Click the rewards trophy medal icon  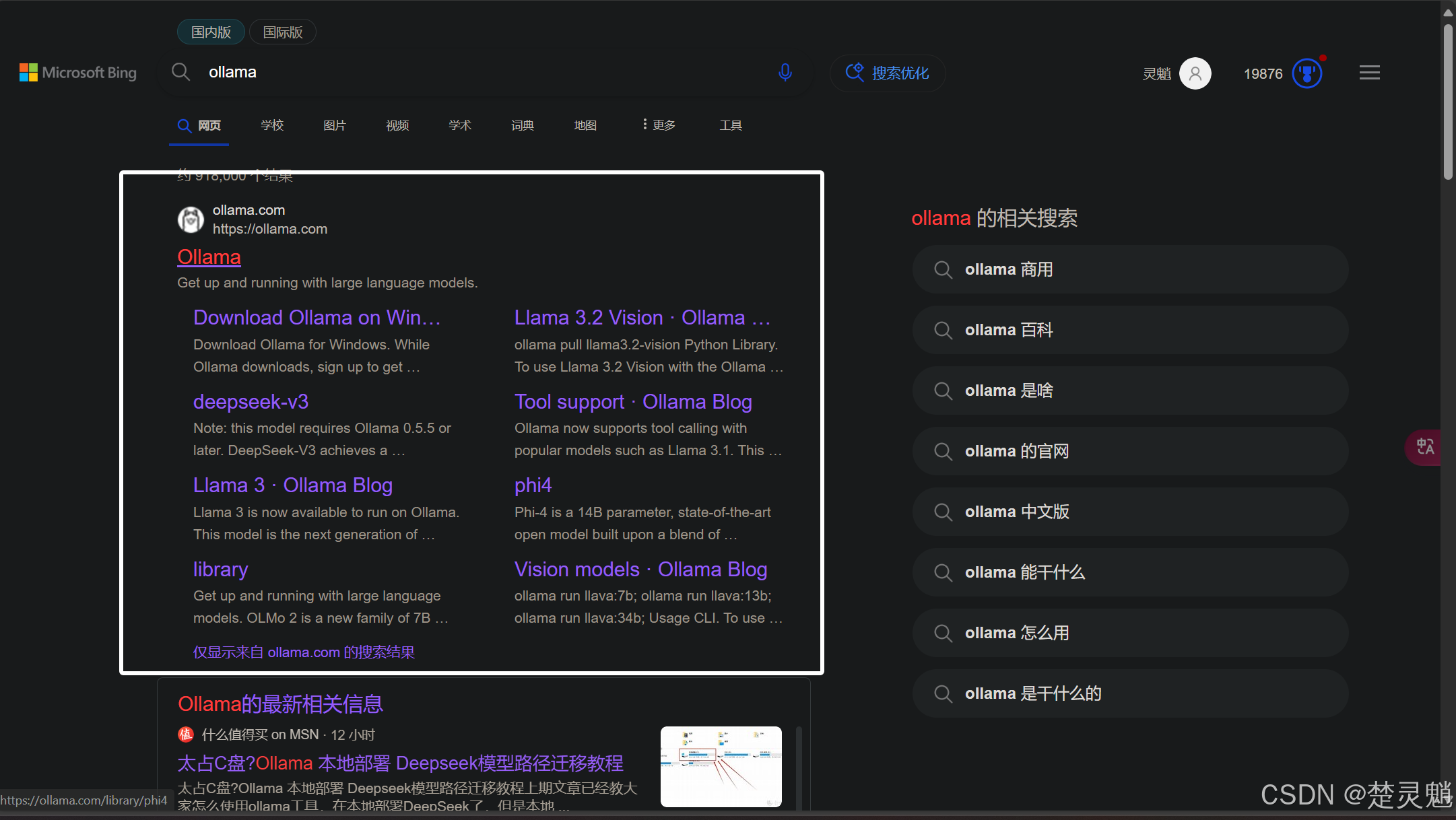tap(1306, 73)
